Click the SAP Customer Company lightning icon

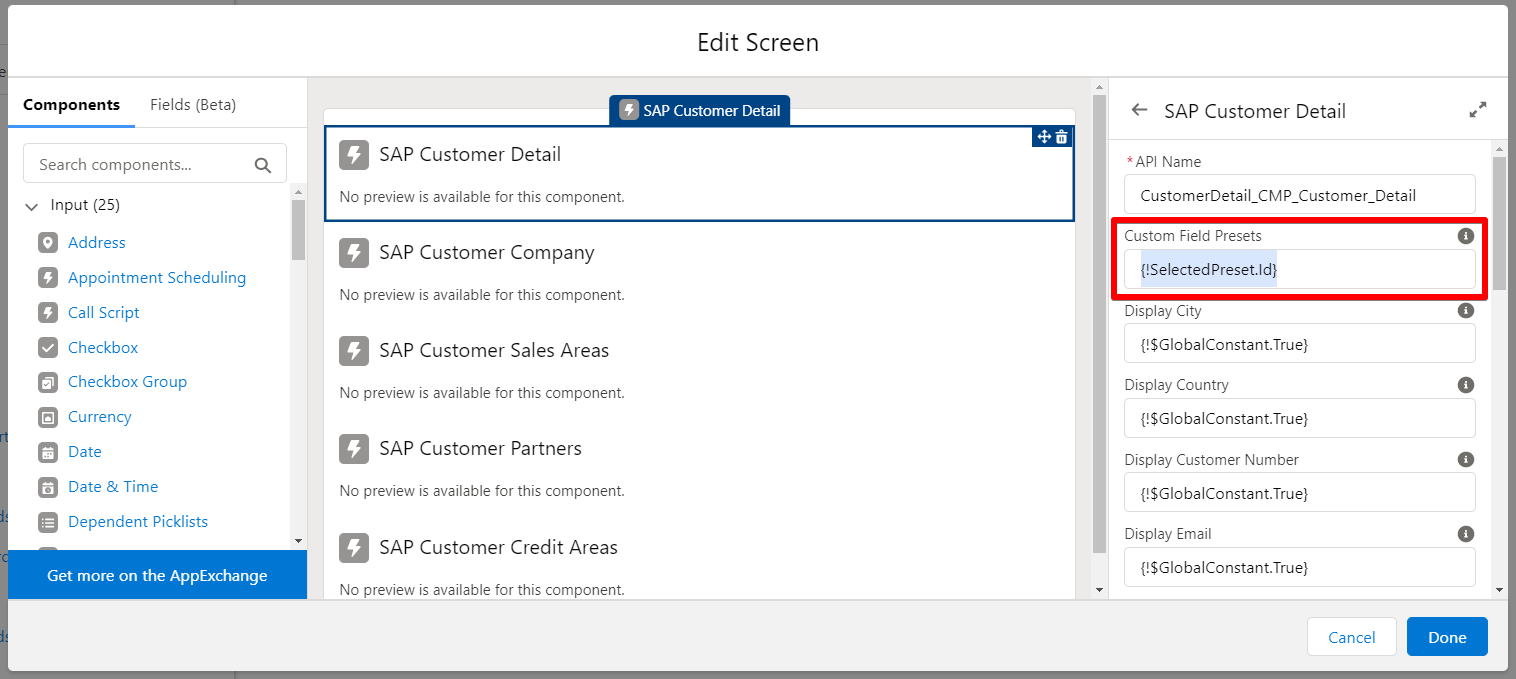point(354,253)
